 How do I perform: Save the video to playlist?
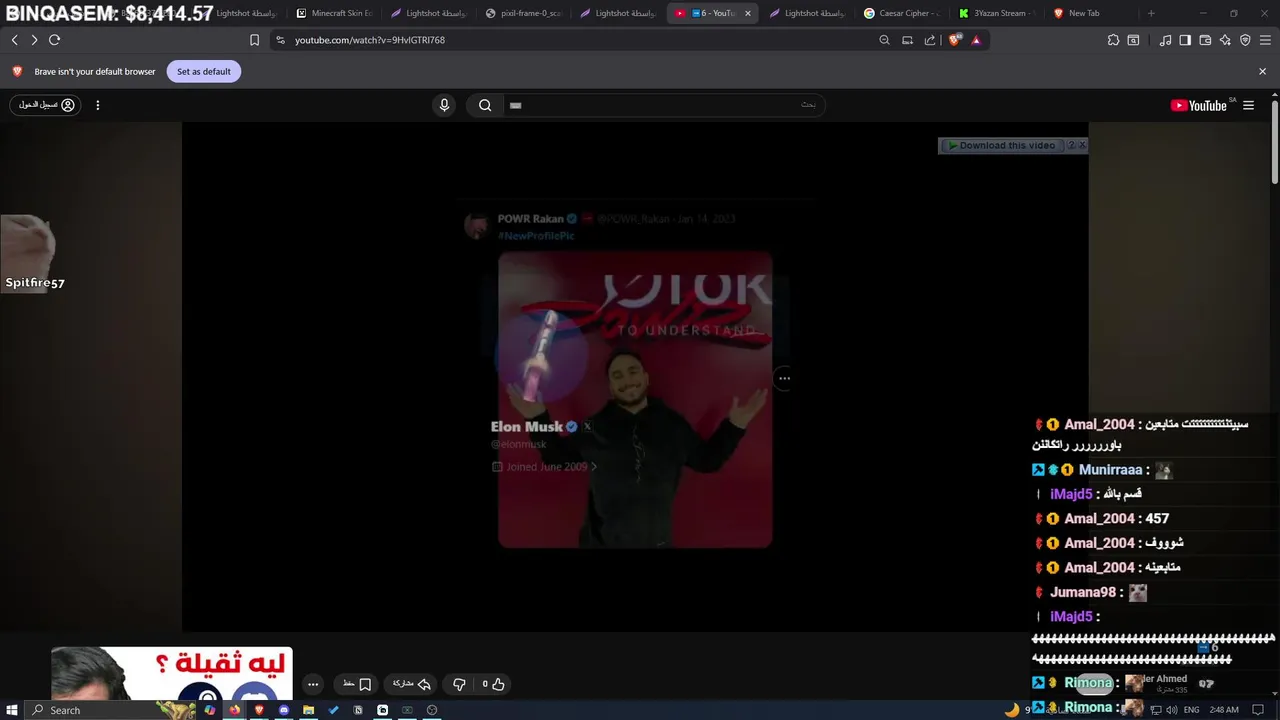[x=357, y=684]
